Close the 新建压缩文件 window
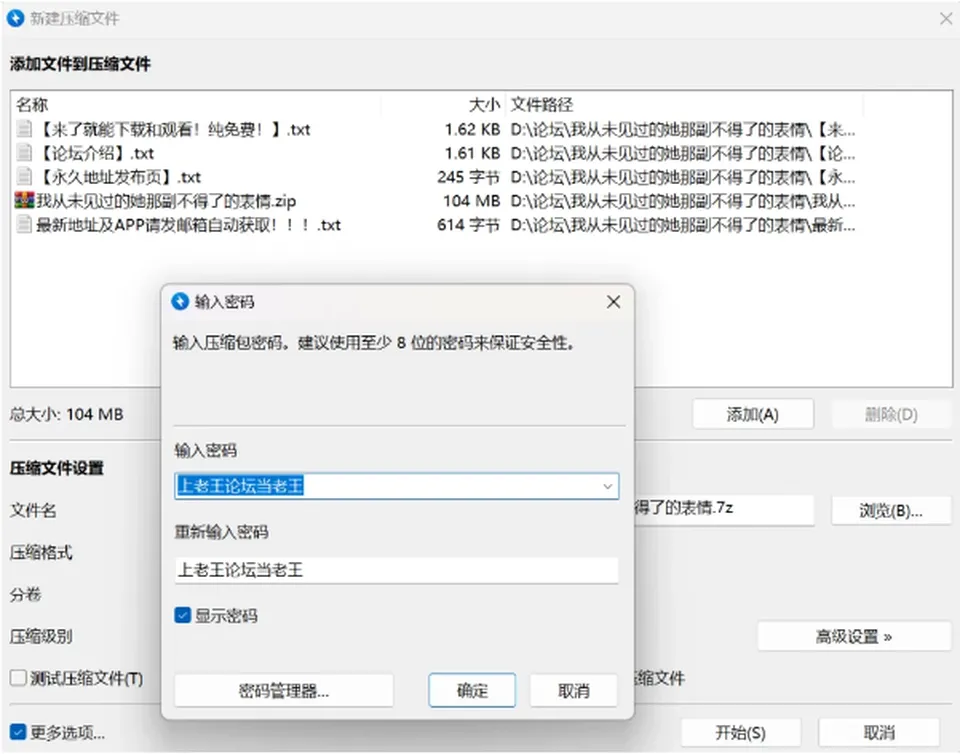Image resolution: width=960 pixels, height=754 pixels. point(945,18)
